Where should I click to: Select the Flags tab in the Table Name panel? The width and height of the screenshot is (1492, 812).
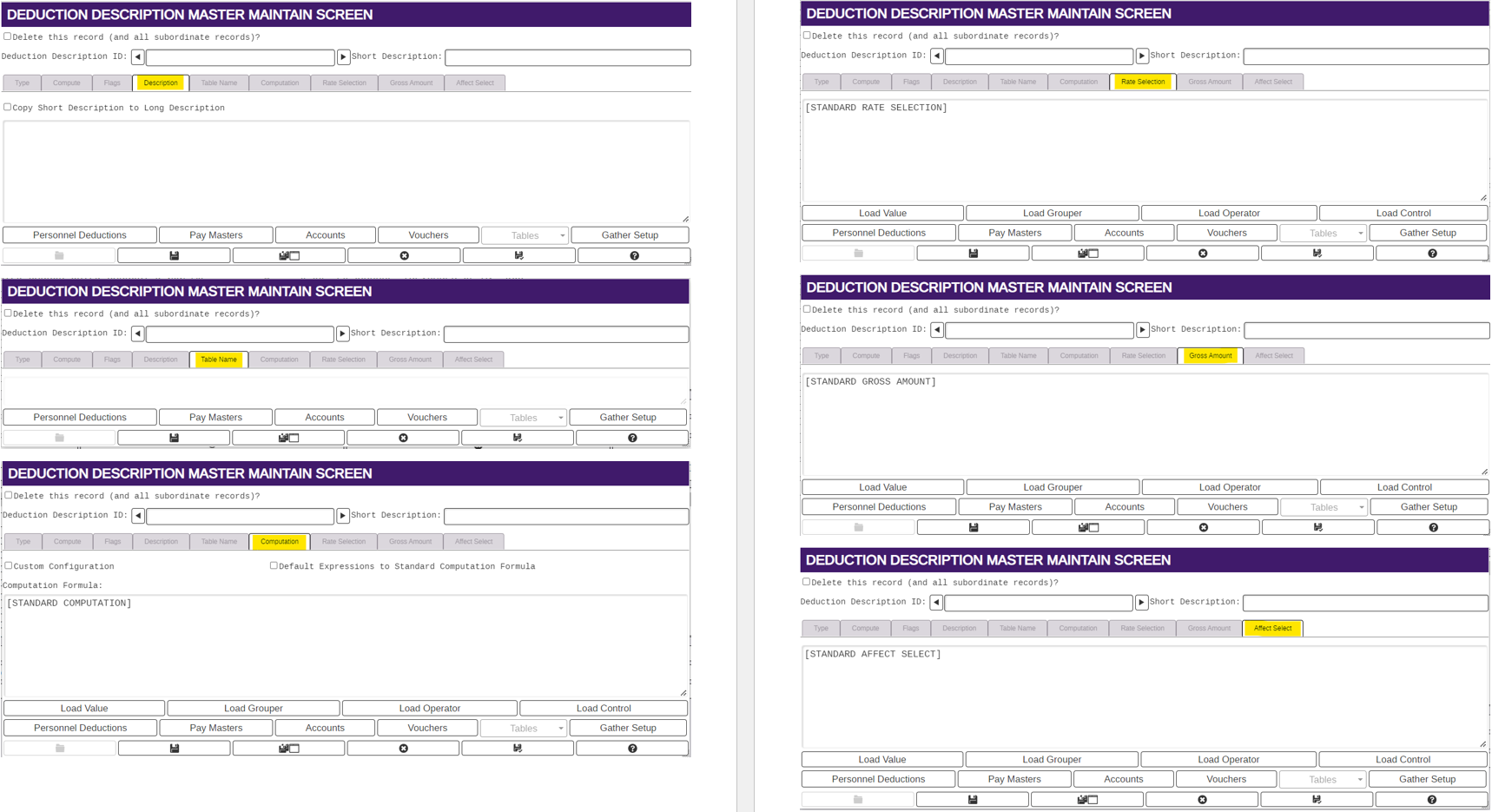112,360
